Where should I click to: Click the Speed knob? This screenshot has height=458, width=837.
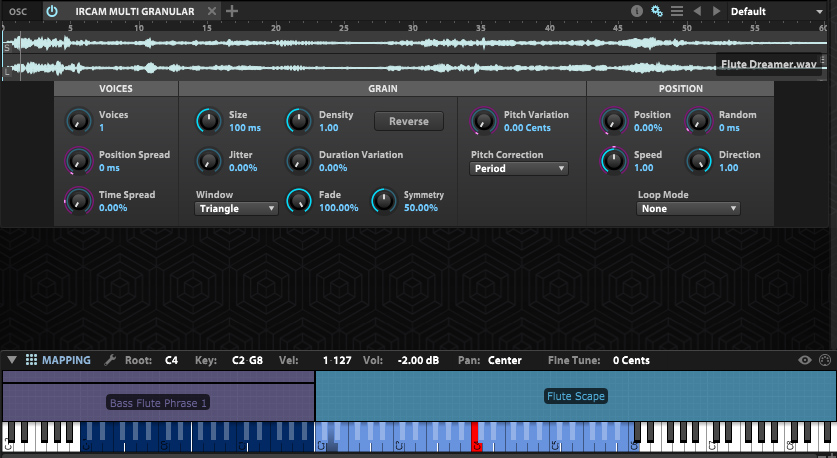coord(614,161)
